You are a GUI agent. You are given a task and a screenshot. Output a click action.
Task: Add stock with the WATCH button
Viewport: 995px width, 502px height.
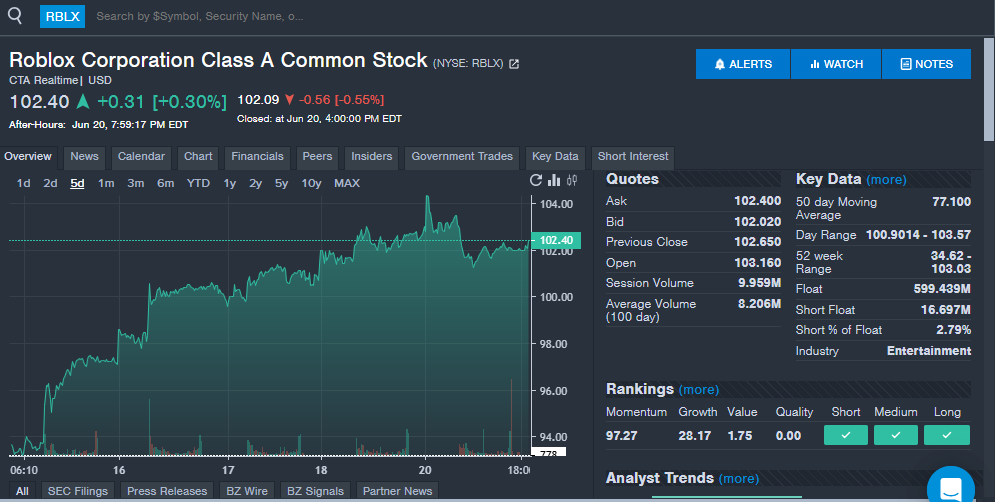pyautogui.click(x=836, y=64)
